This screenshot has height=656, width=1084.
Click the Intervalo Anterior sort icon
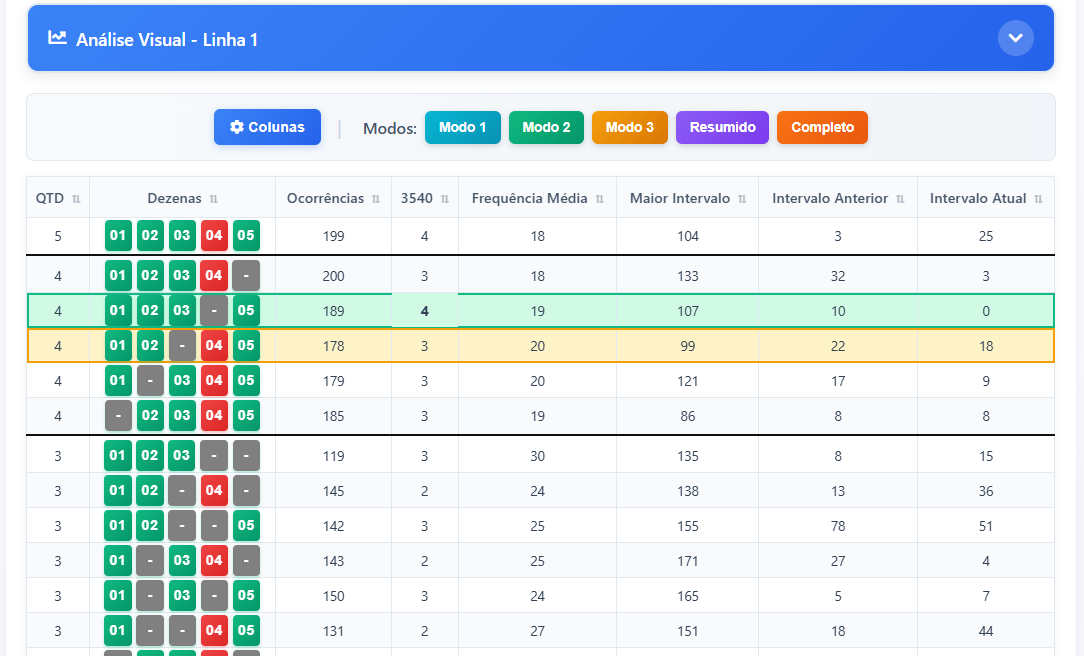900,199
